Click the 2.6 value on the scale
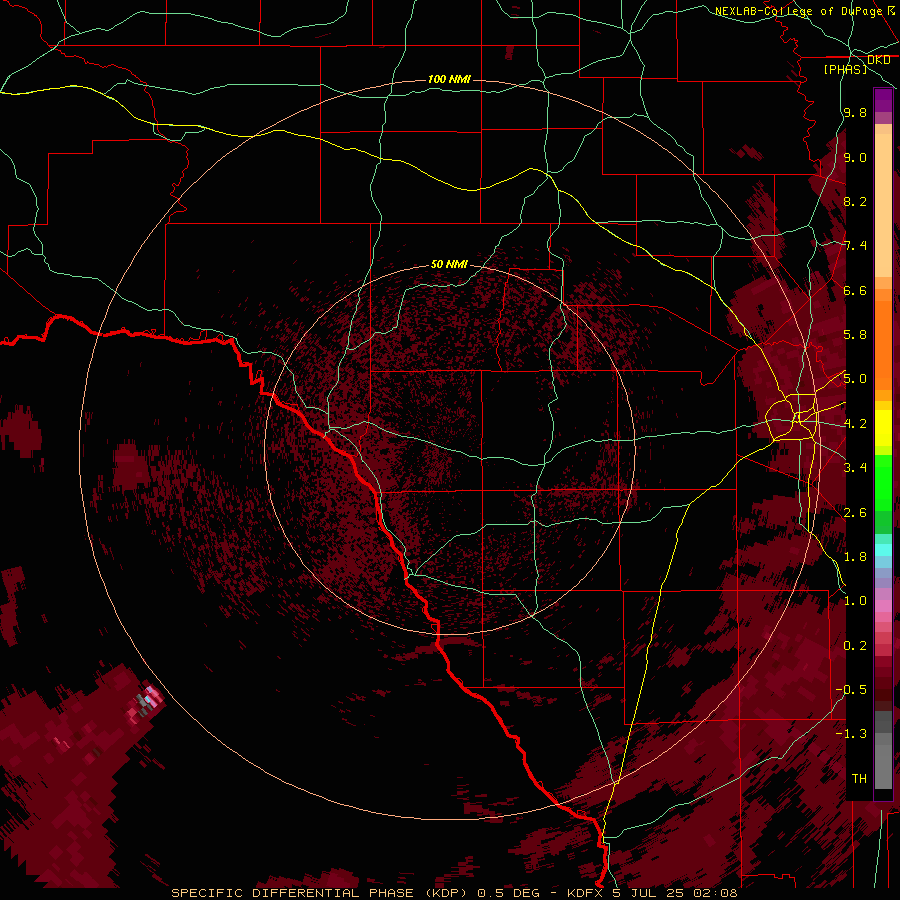The image size is (900, 900). pyautogui.click(x=855, y=513)
